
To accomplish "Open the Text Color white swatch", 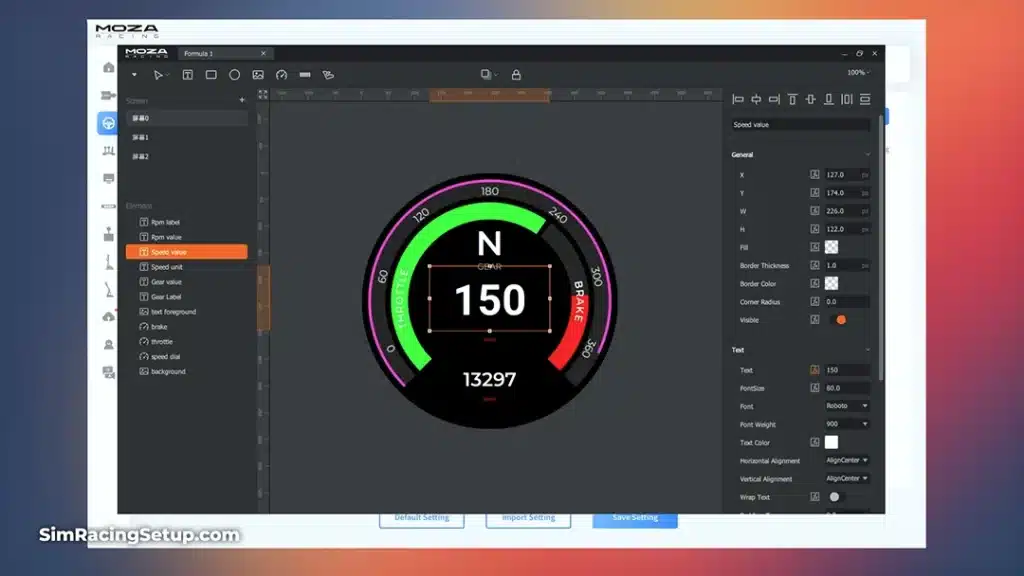I will coord(831,442).
